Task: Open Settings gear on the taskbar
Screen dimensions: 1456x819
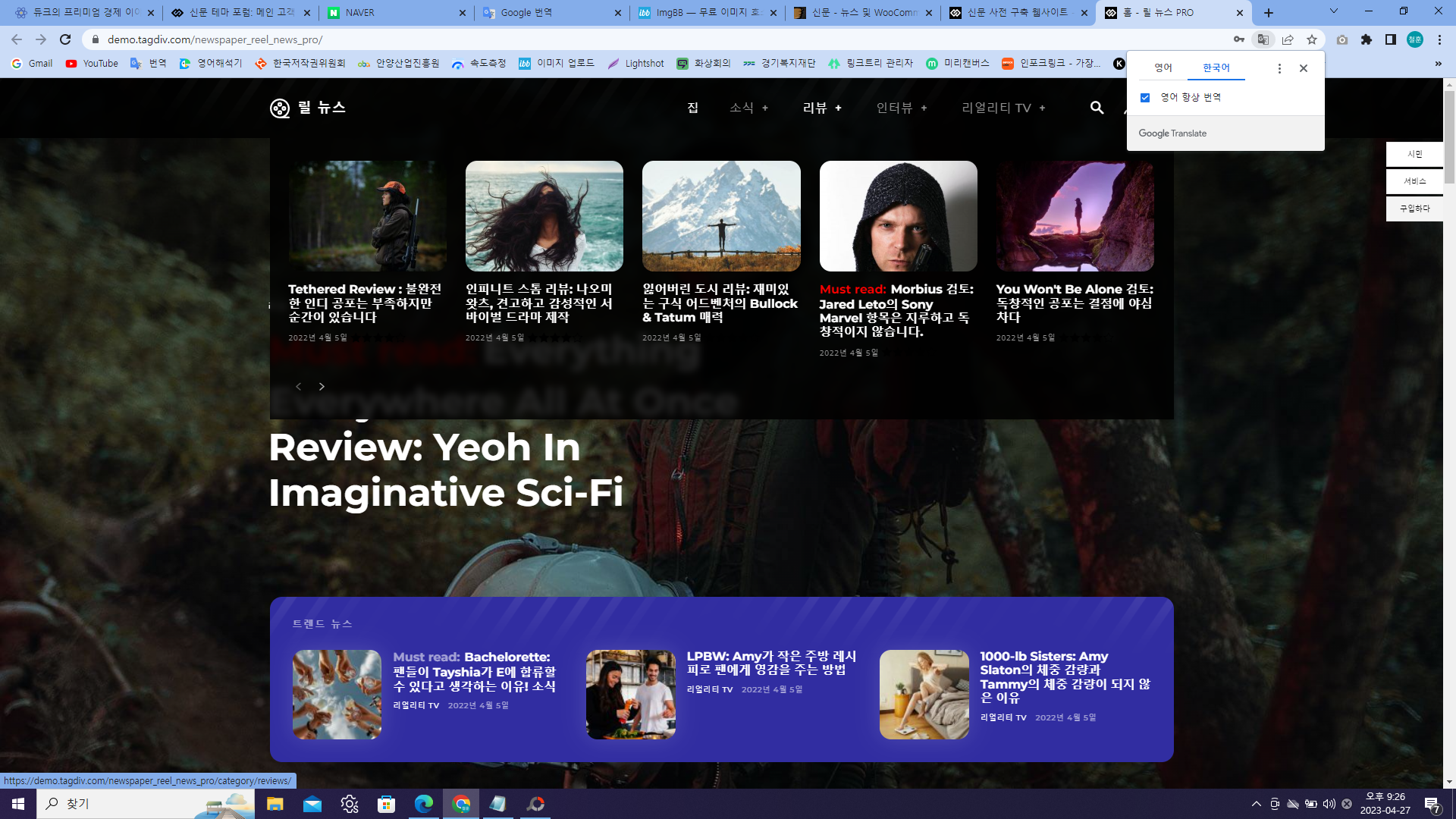Action: coord(350,804)
